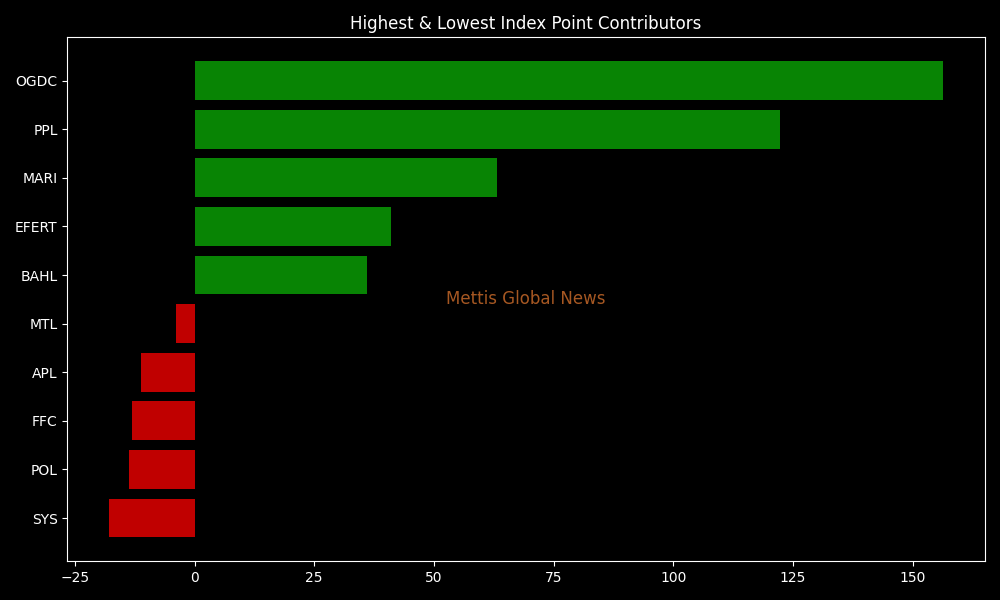Click the x-axis tick label 0
Viewport: 1000px width, 600px height.
[195, 577]
